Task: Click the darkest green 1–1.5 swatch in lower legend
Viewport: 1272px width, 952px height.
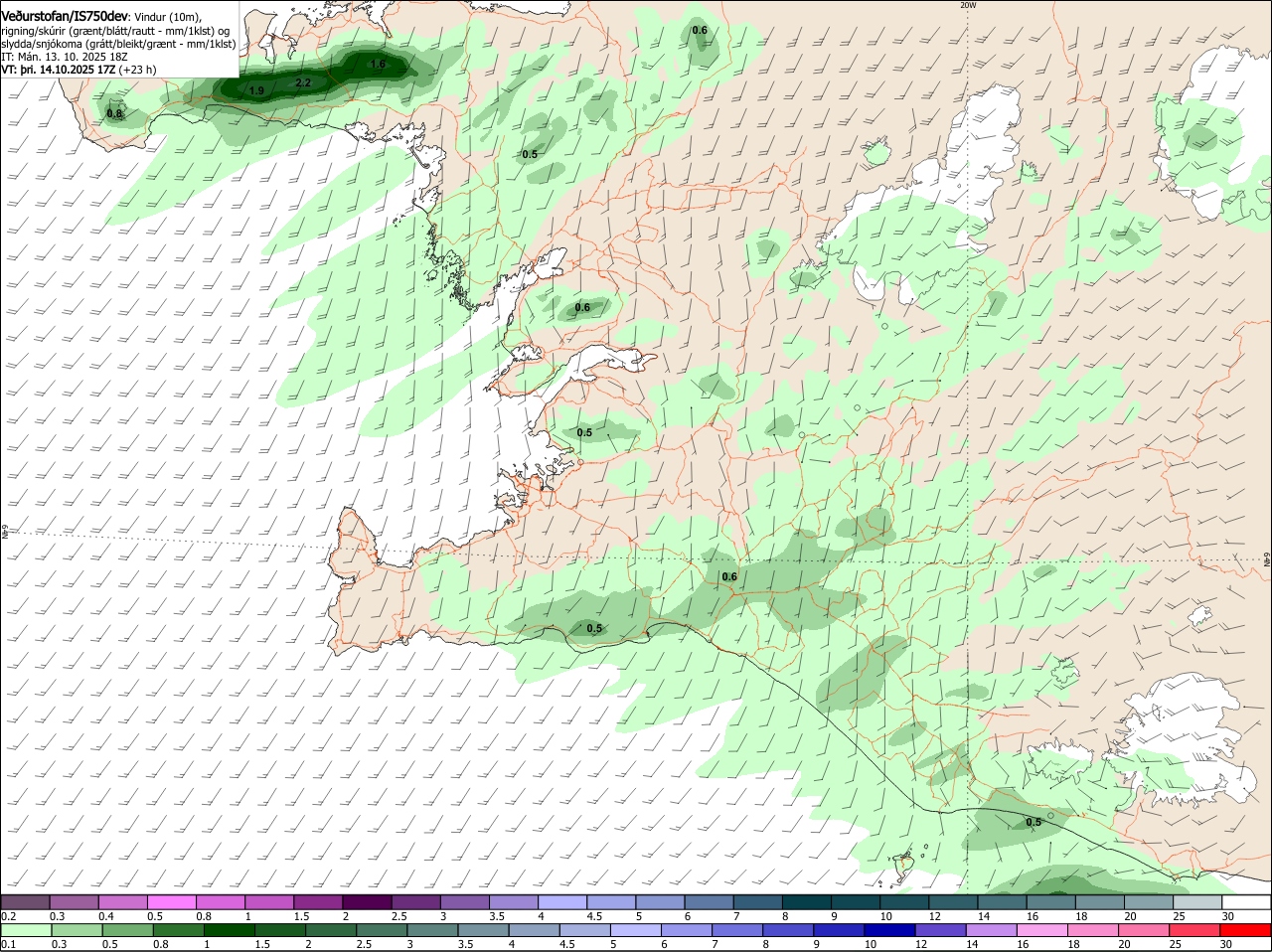Action: [x=229, y=929]
